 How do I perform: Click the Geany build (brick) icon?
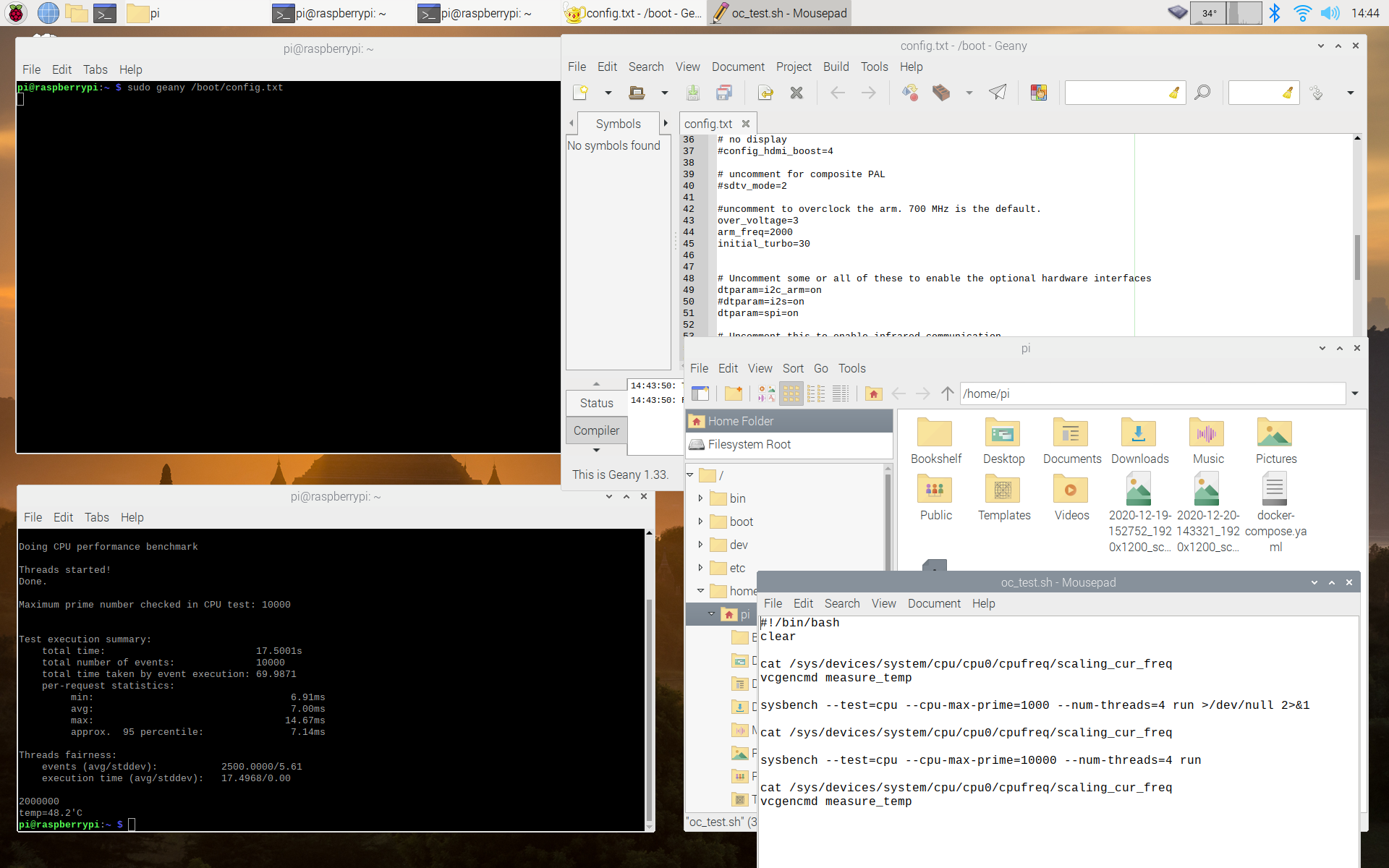tap(941, 93)
